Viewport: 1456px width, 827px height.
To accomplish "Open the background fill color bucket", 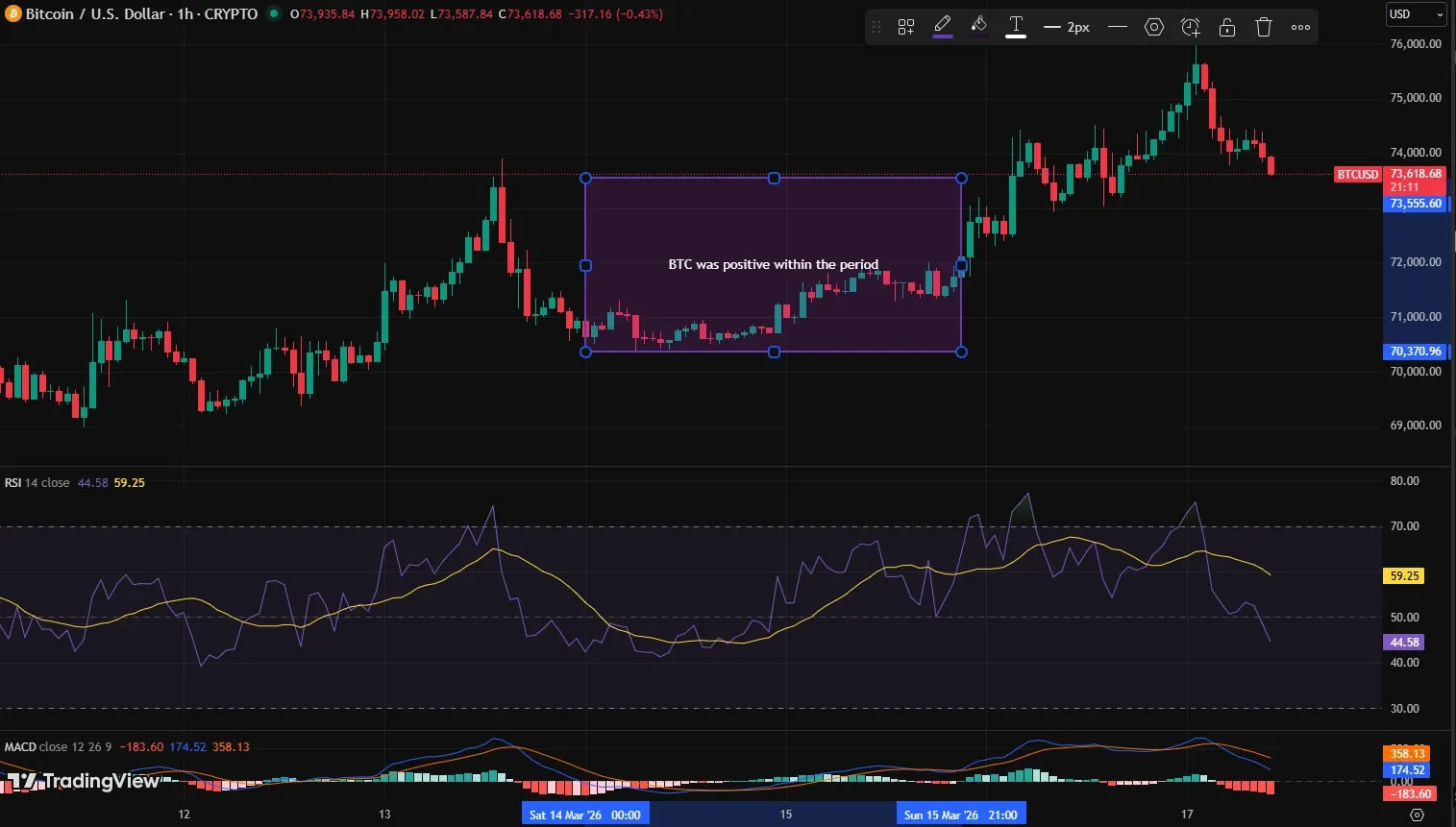I will point(979,26).
